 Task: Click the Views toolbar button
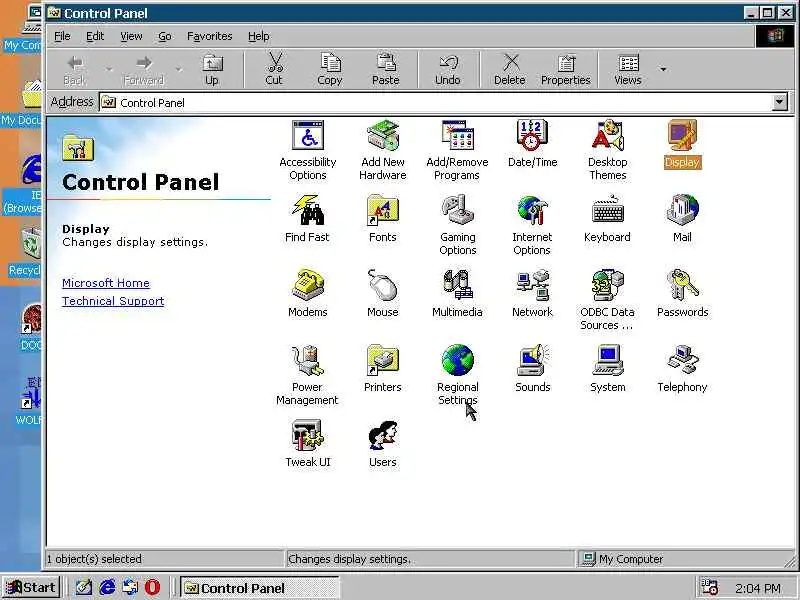628,70
